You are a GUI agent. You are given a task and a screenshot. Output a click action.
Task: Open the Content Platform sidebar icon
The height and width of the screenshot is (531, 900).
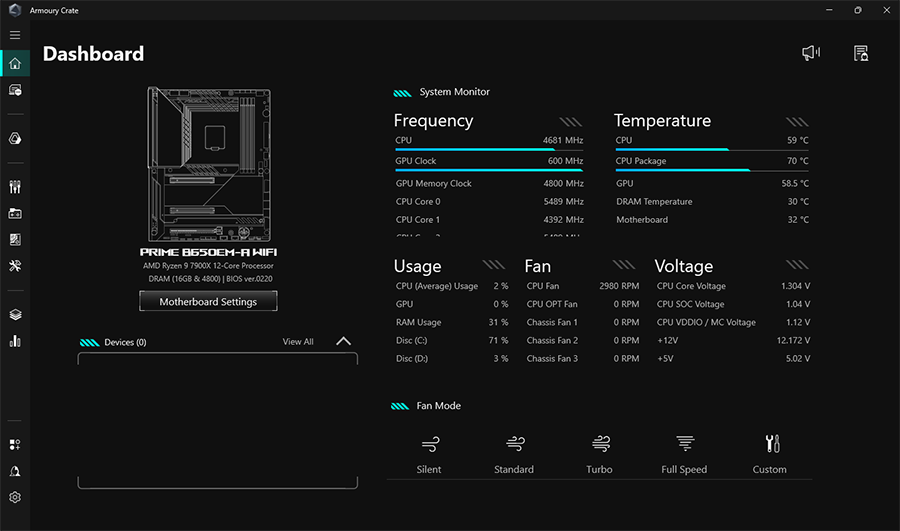[x=15, y=444]
